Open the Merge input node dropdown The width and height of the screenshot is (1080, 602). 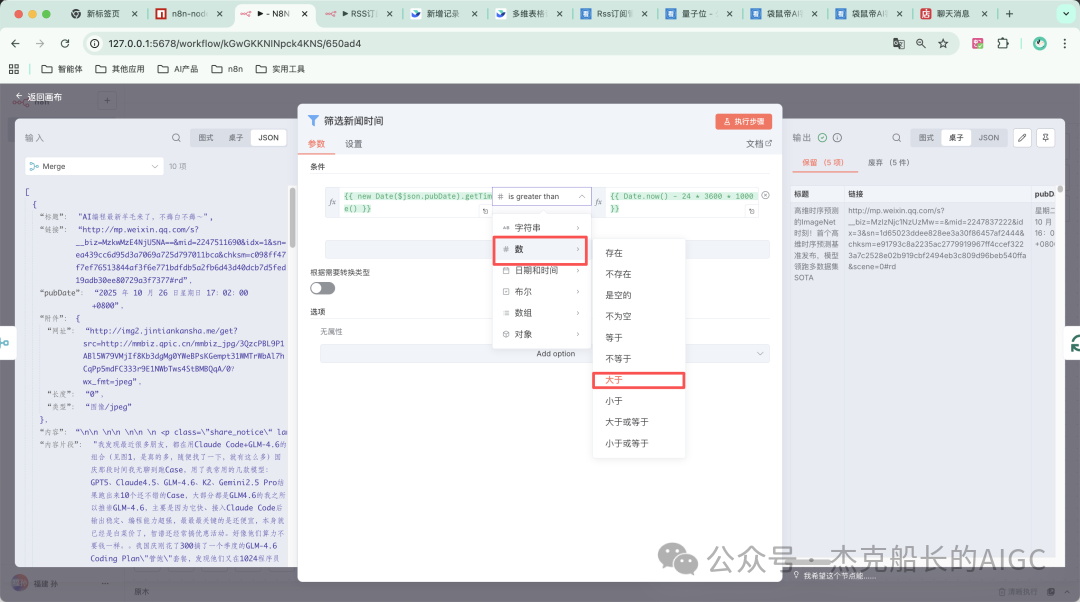click(x=94, y=166)
